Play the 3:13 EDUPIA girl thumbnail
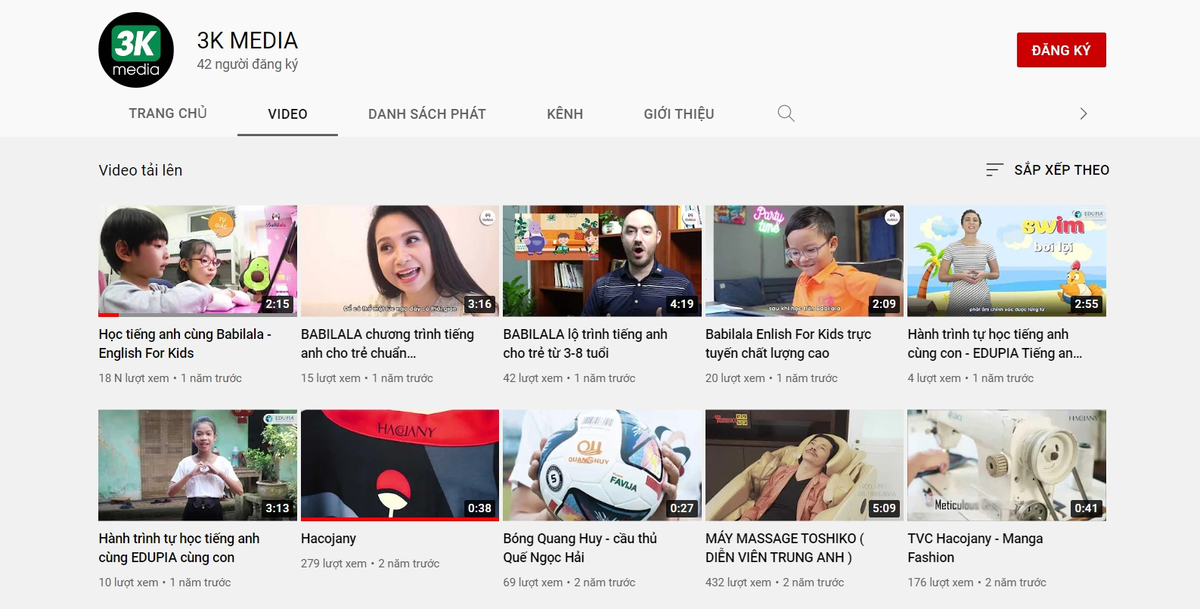This screenshot has width=1200, height=609. point(198,465)
